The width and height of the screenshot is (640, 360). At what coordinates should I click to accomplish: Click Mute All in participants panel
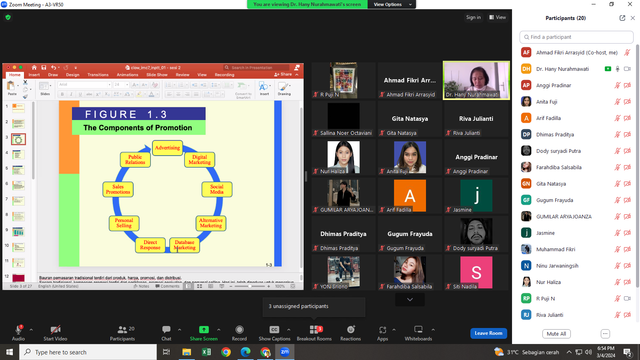click(x=556, y=334)
